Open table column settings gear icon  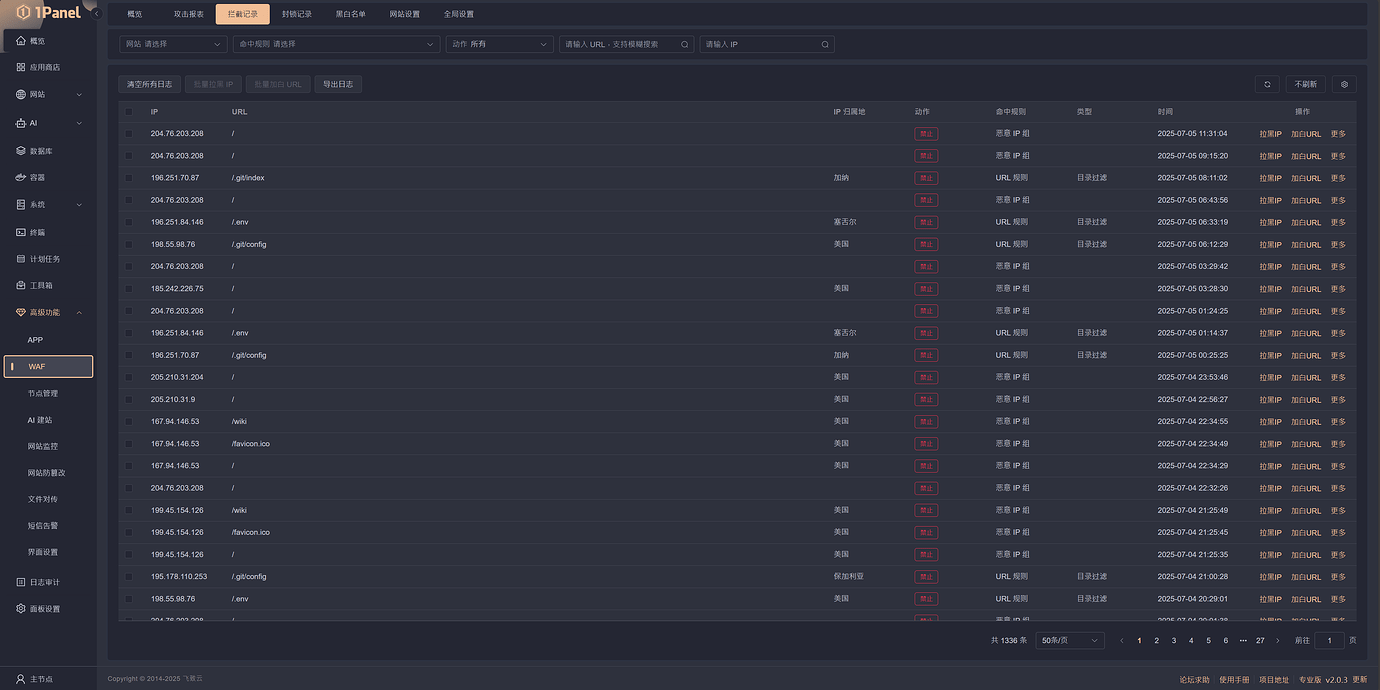pyautogui.click(x=1344, y=85)
